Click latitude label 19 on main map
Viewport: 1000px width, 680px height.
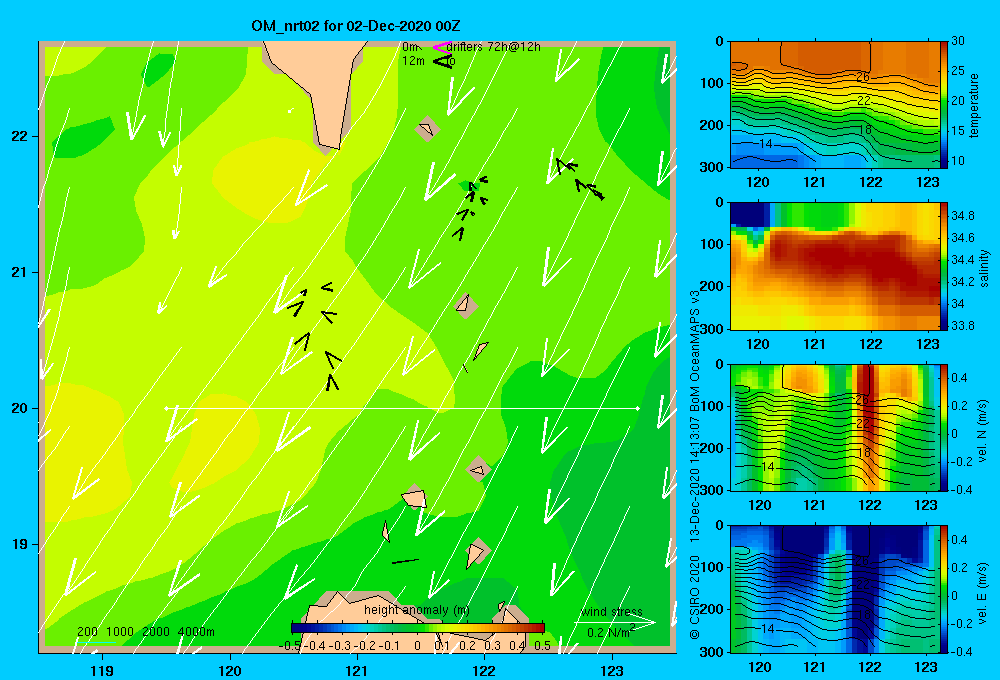pyautogui.click(x=19, y=544)
